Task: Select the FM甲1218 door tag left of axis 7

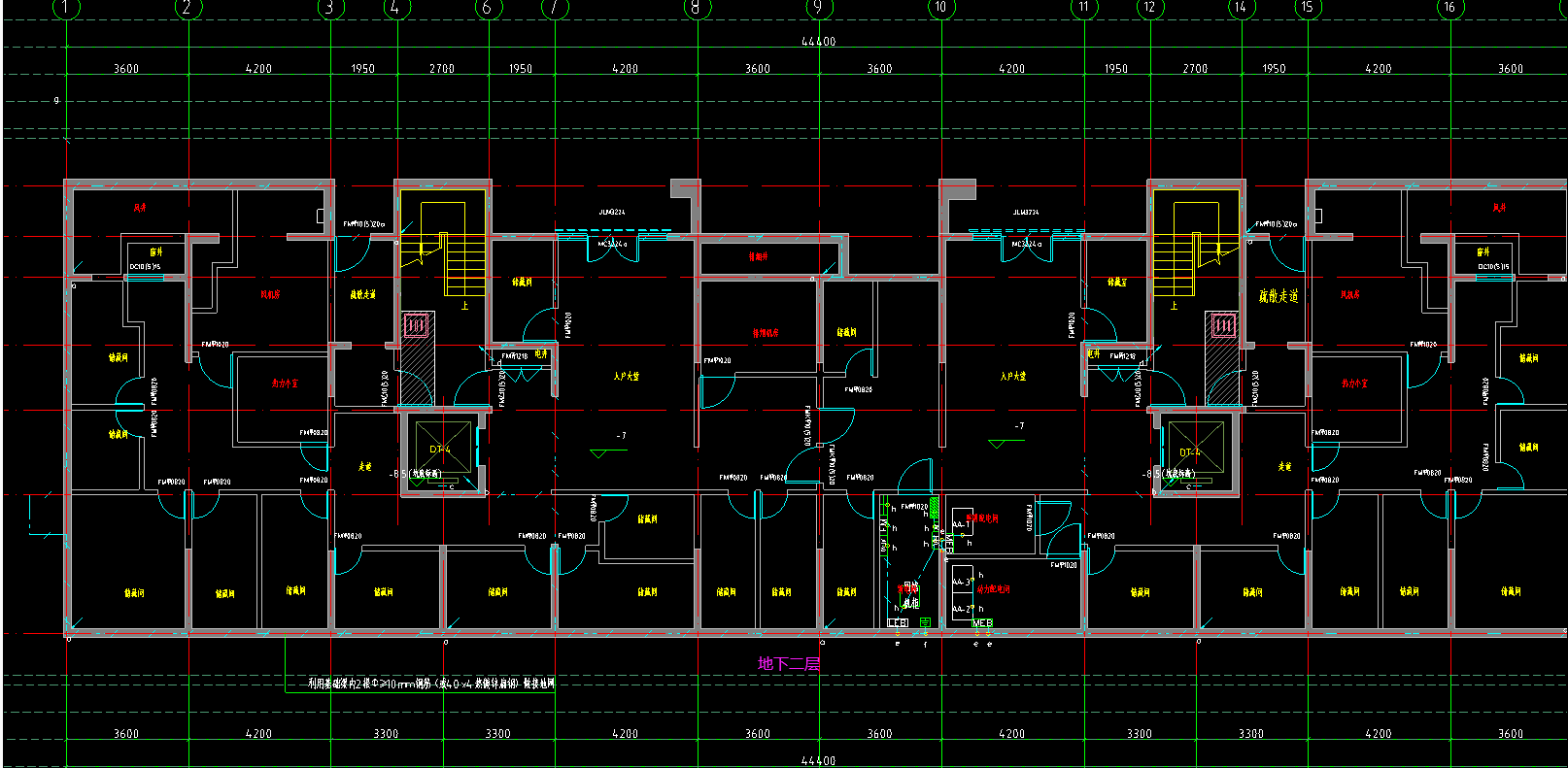Action: click(x=515, y=356)
